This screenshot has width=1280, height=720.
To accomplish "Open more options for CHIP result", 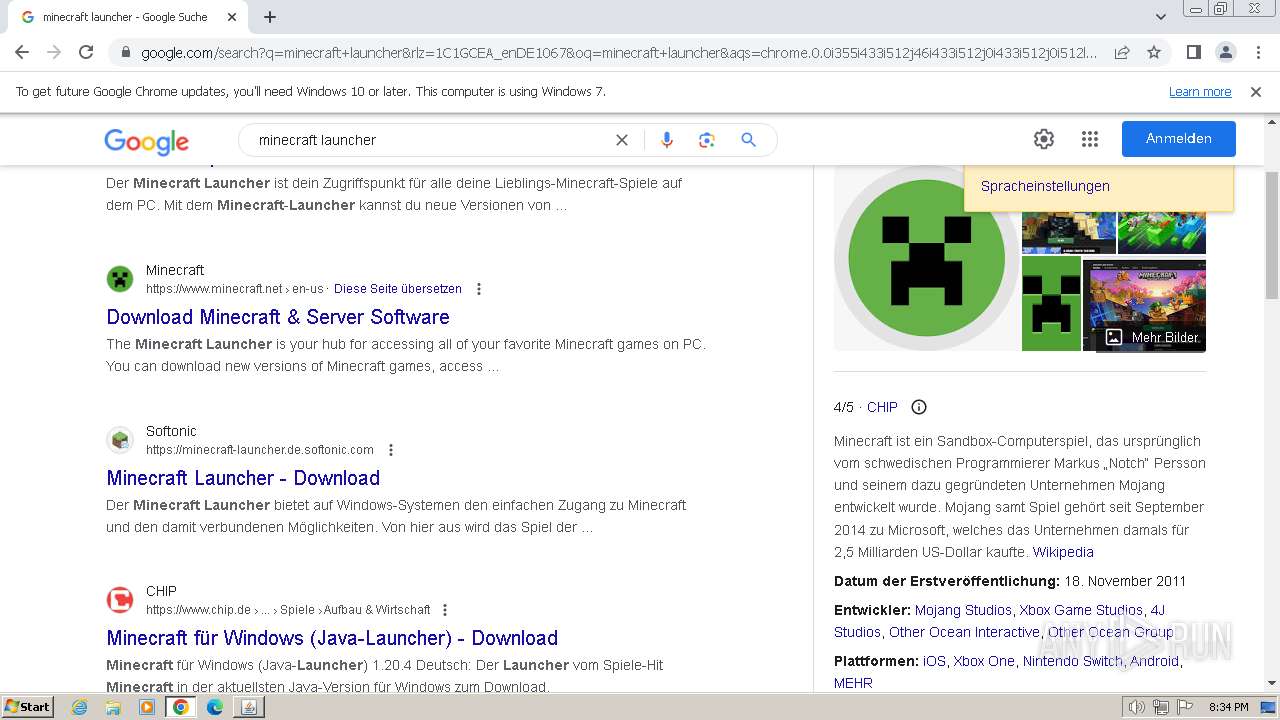I will pyautogui.click(x=445, y=610).
